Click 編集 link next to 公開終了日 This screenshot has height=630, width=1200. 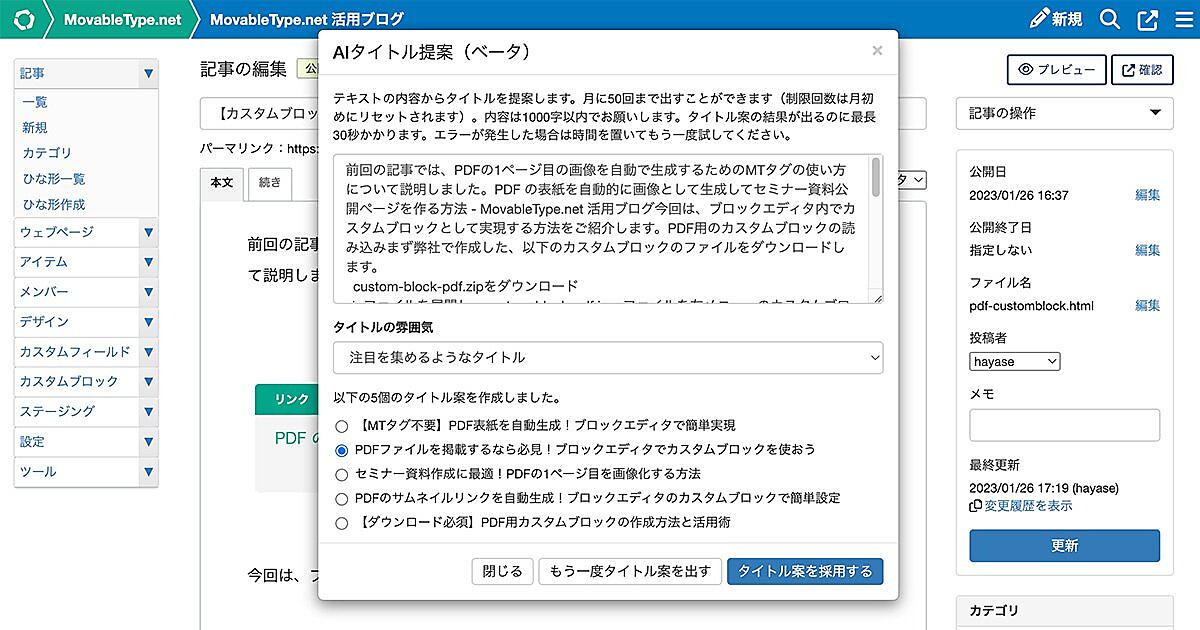1147,250
